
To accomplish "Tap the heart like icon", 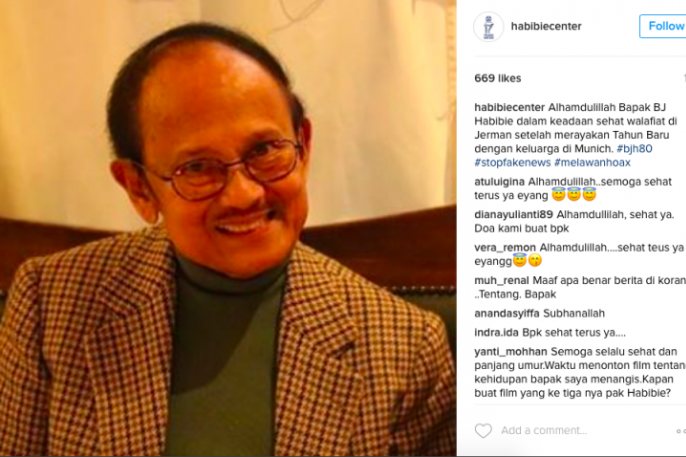I will pyautogui.click(x=483, y=430).
